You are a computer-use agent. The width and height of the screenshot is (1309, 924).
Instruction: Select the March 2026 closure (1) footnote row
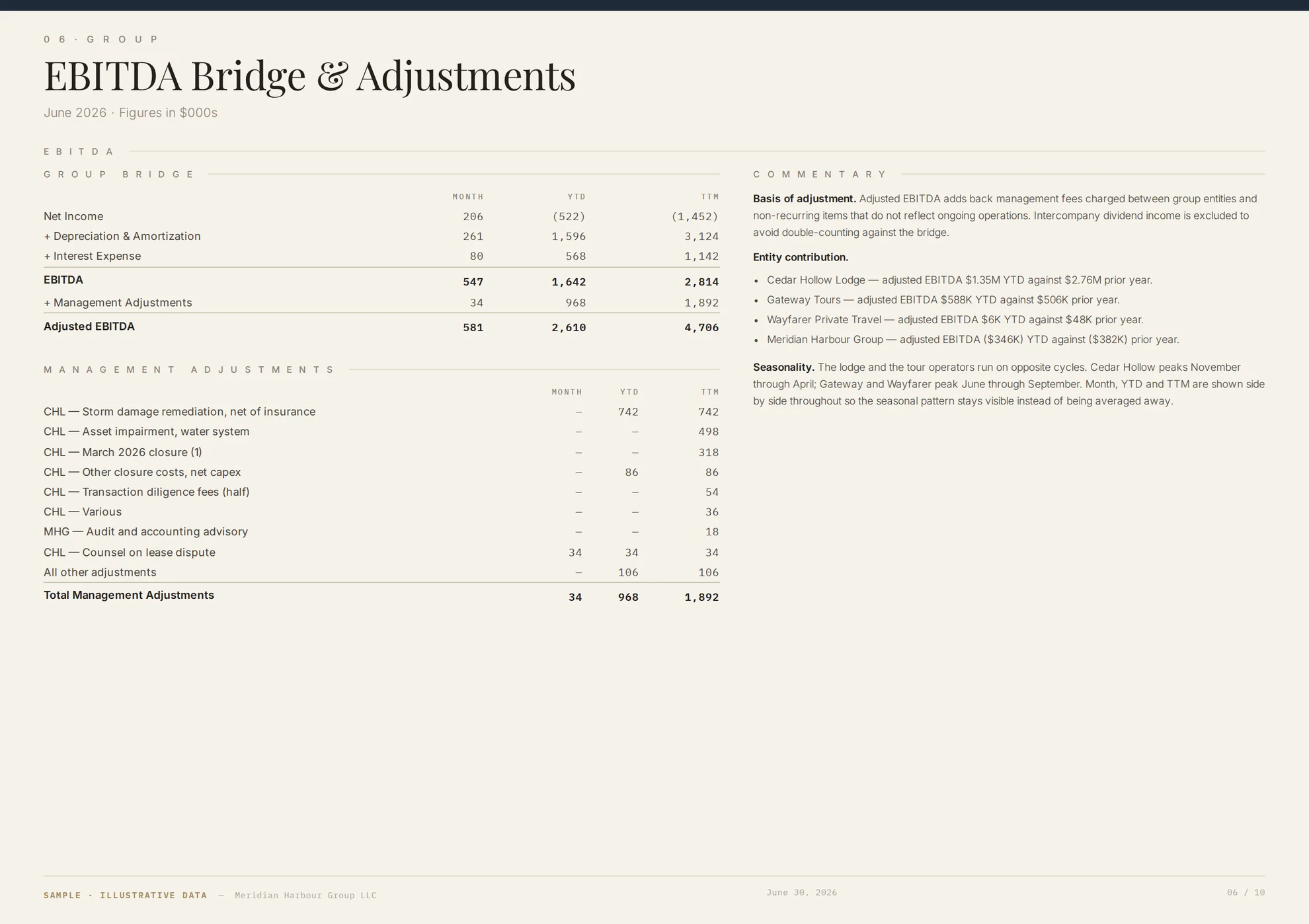[381, 452]
